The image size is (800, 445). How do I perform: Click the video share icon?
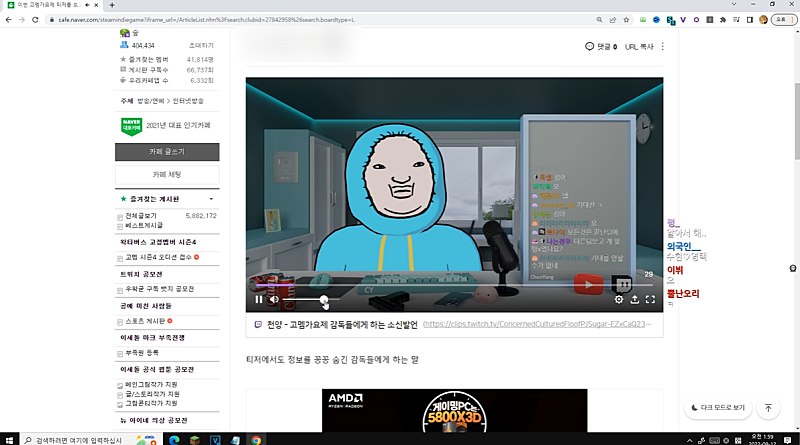[x=634, y=300]
